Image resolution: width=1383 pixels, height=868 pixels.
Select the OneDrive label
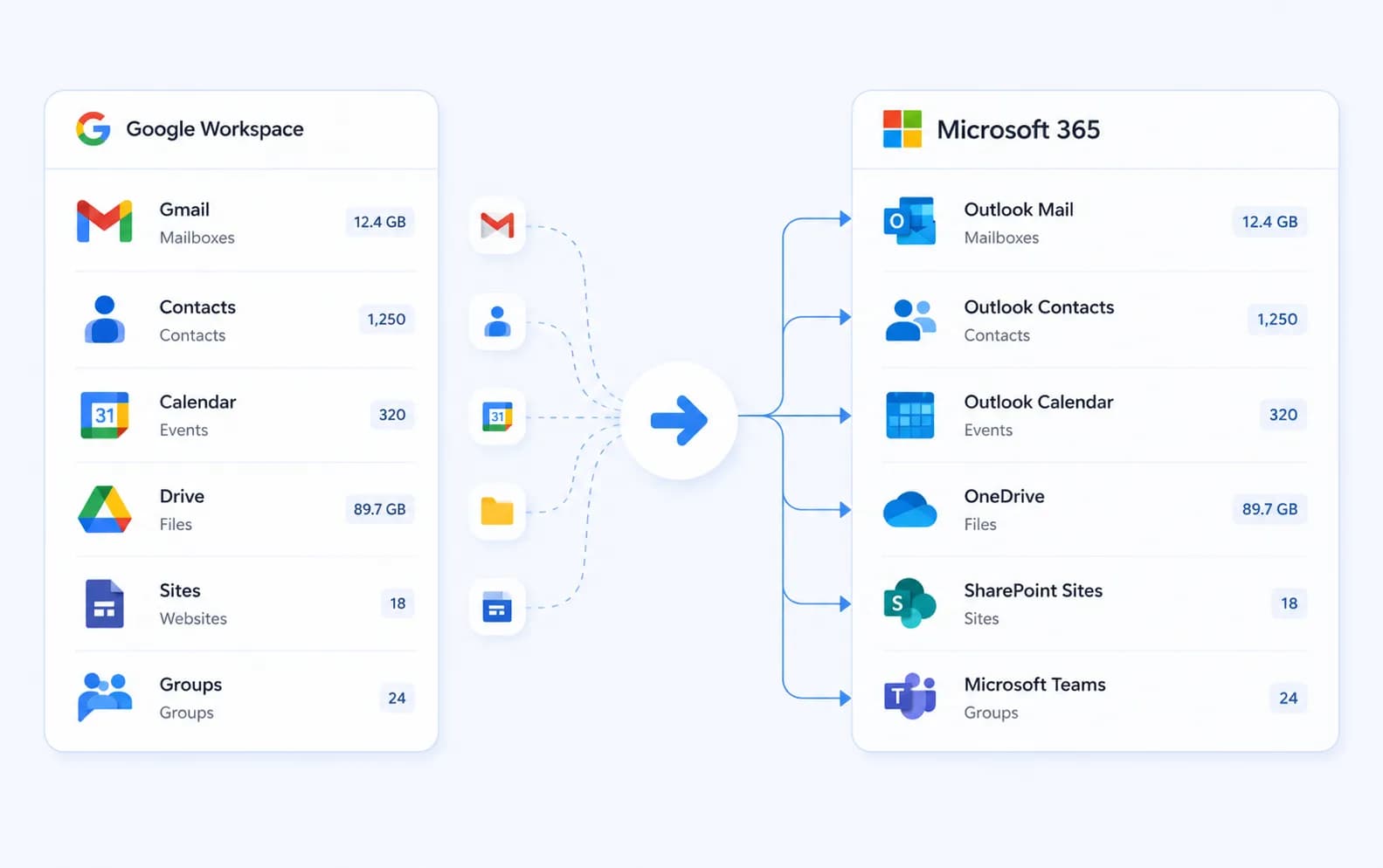[x=1004, y=496]
